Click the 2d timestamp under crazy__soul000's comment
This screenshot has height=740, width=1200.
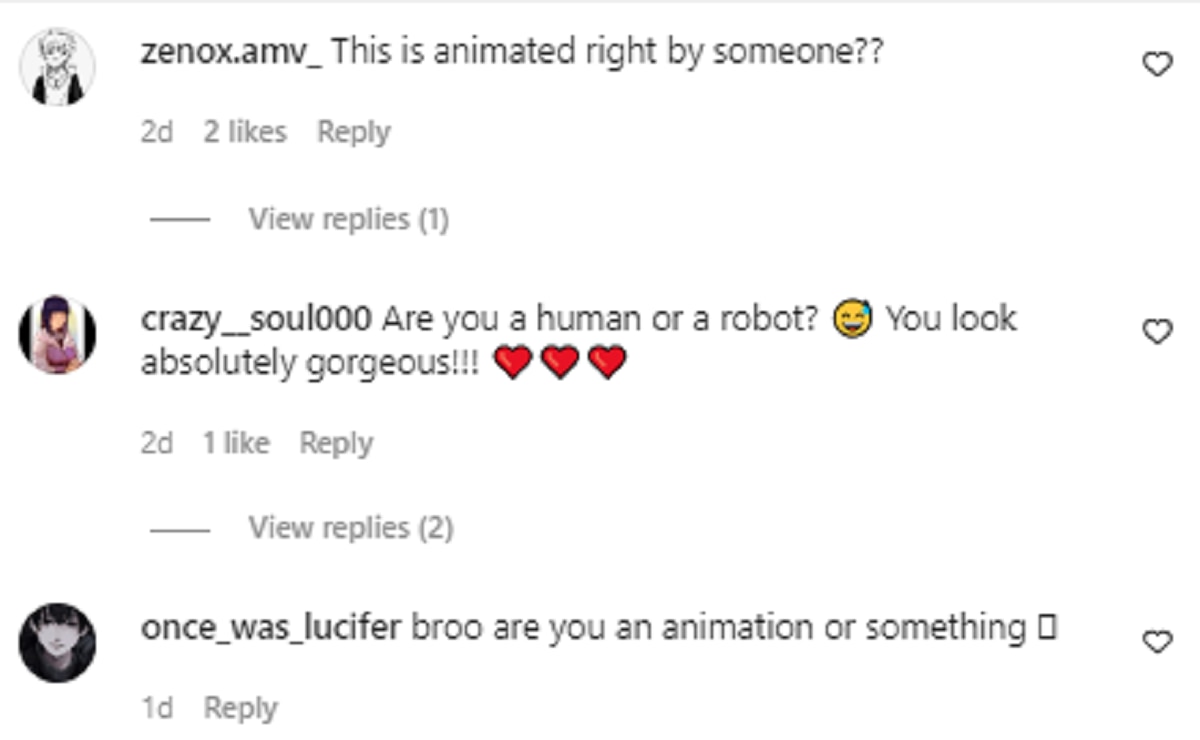point(157,443)
